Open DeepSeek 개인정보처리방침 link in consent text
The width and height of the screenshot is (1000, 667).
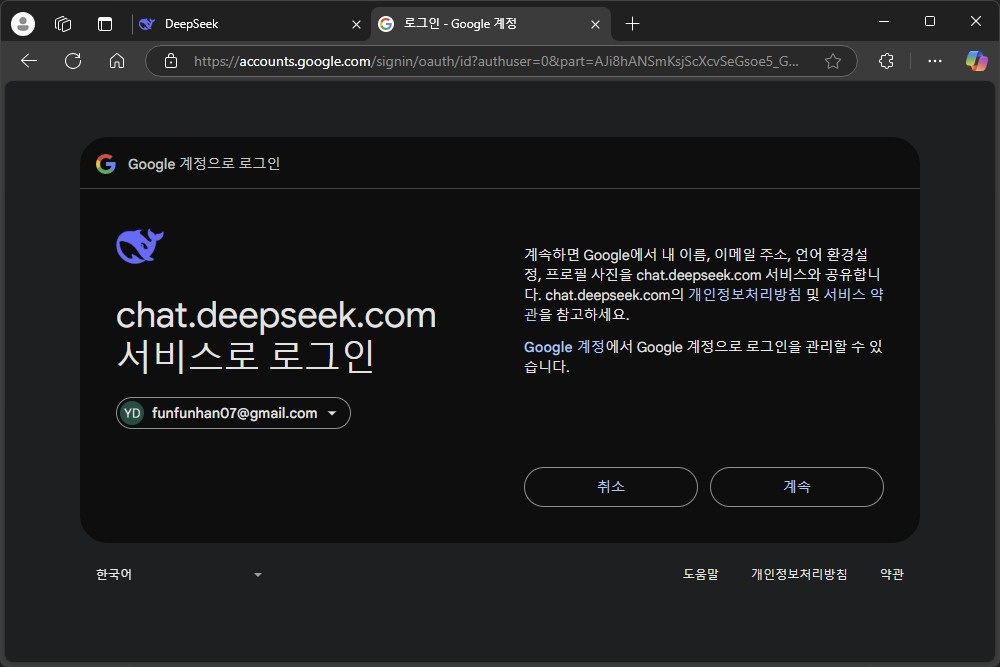(x=744, y=295)
